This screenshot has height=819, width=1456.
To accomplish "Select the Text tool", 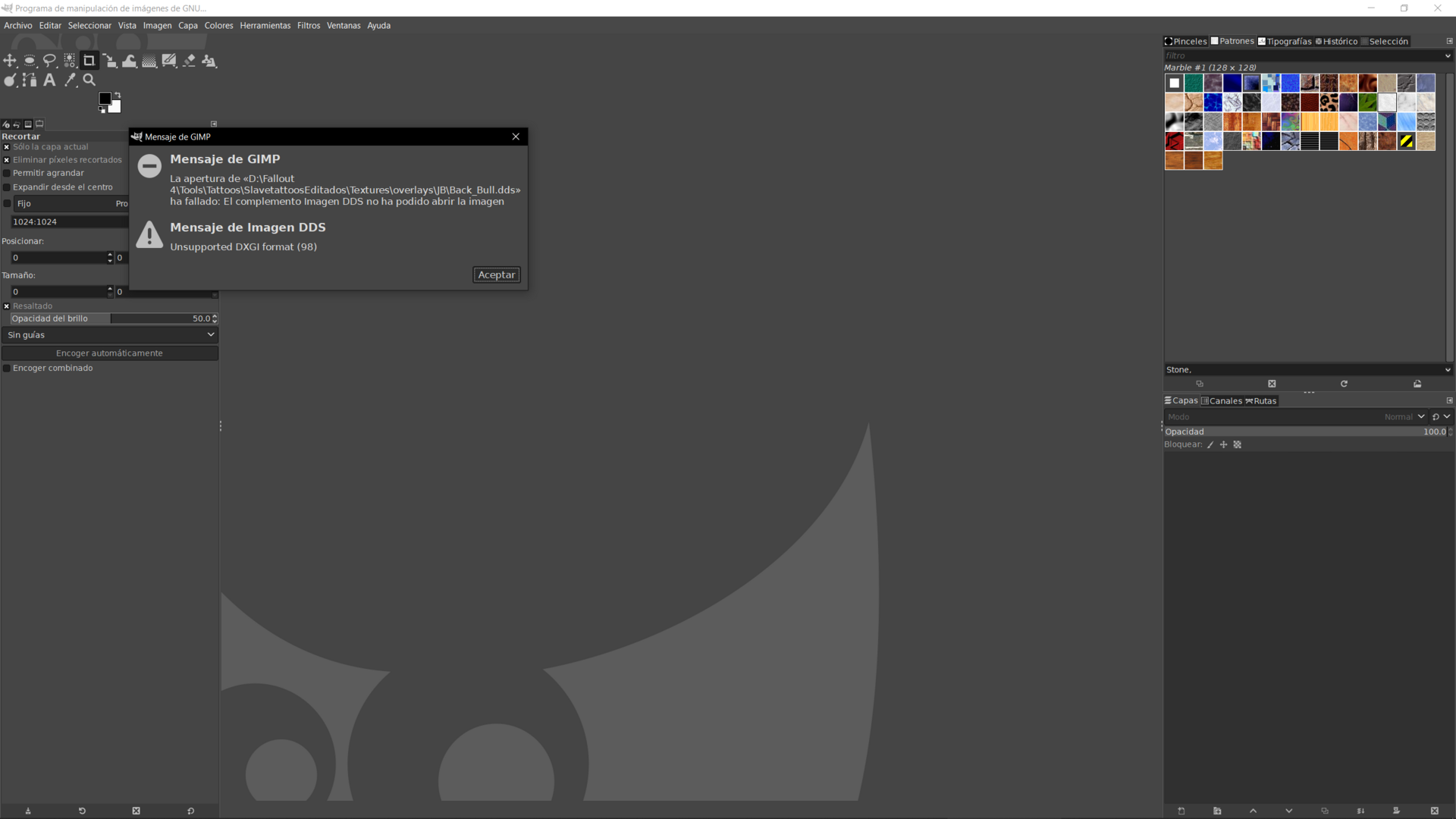I will coord(49,80).
